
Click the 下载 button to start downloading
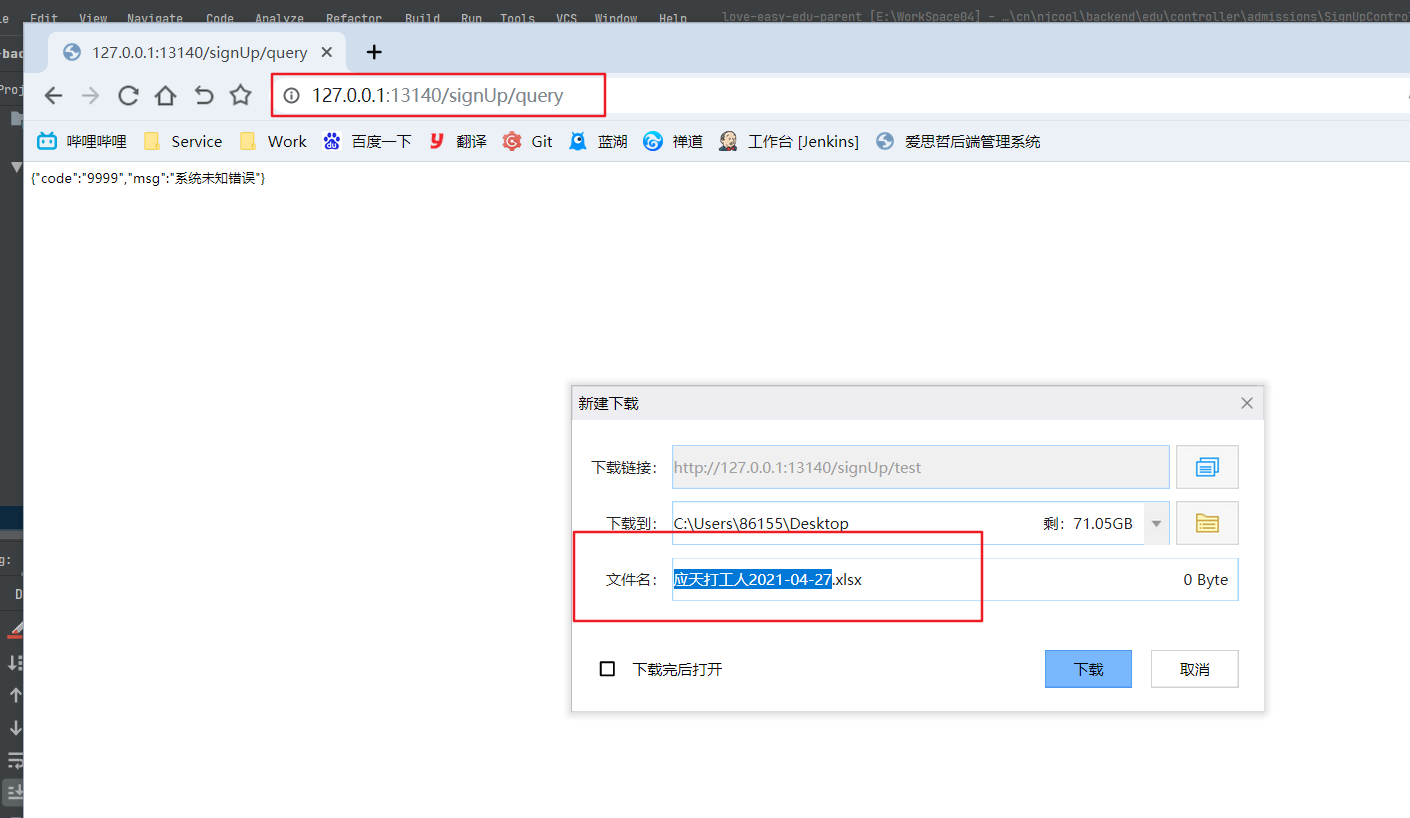[x=1088, y=668]
